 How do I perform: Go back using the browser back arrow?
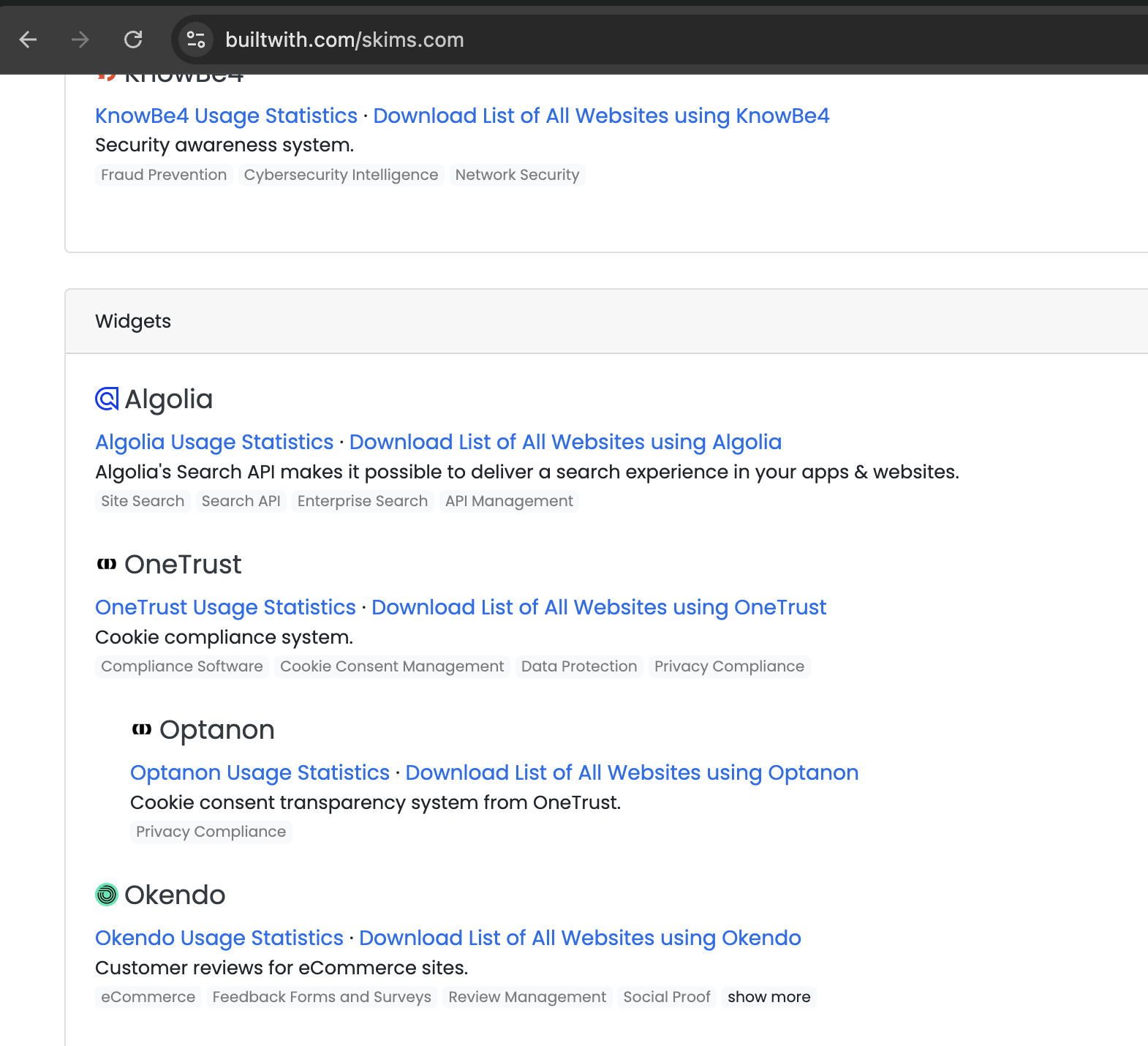click(x=28, y=39)
